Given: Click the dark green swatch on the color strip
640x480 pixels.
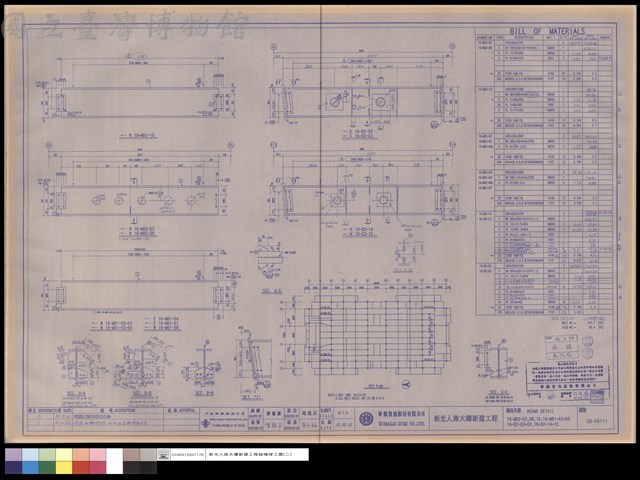Looking at the screenshot, I should 47,468.
